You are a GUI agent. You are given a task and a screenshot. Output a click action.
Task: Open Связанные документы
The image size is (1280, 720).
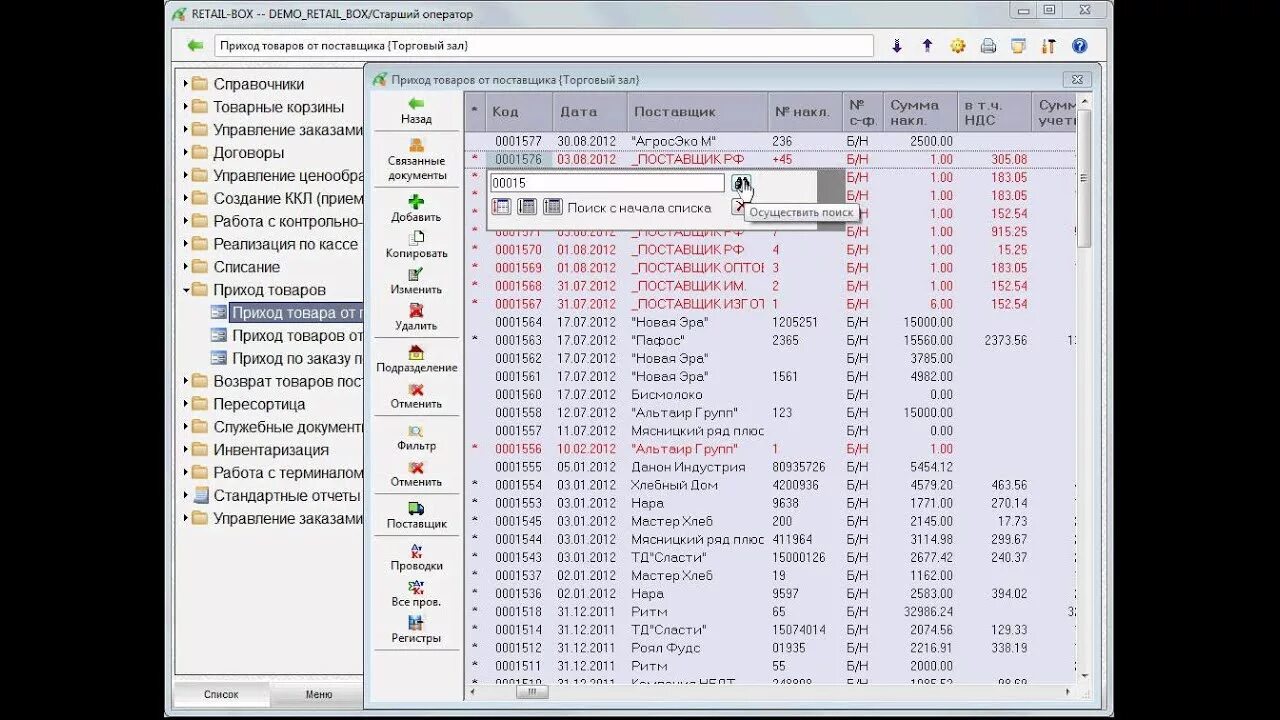coord(416,160)
